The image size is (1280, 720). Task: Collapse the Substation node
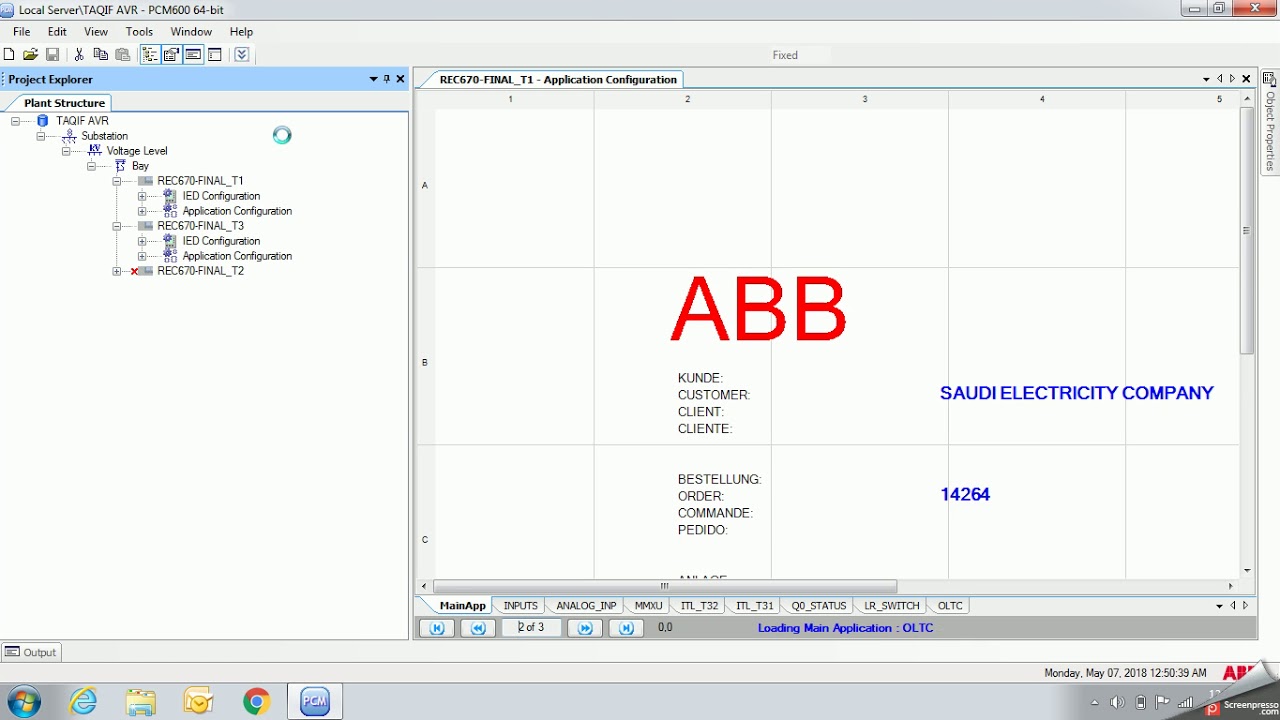[41, 136]
